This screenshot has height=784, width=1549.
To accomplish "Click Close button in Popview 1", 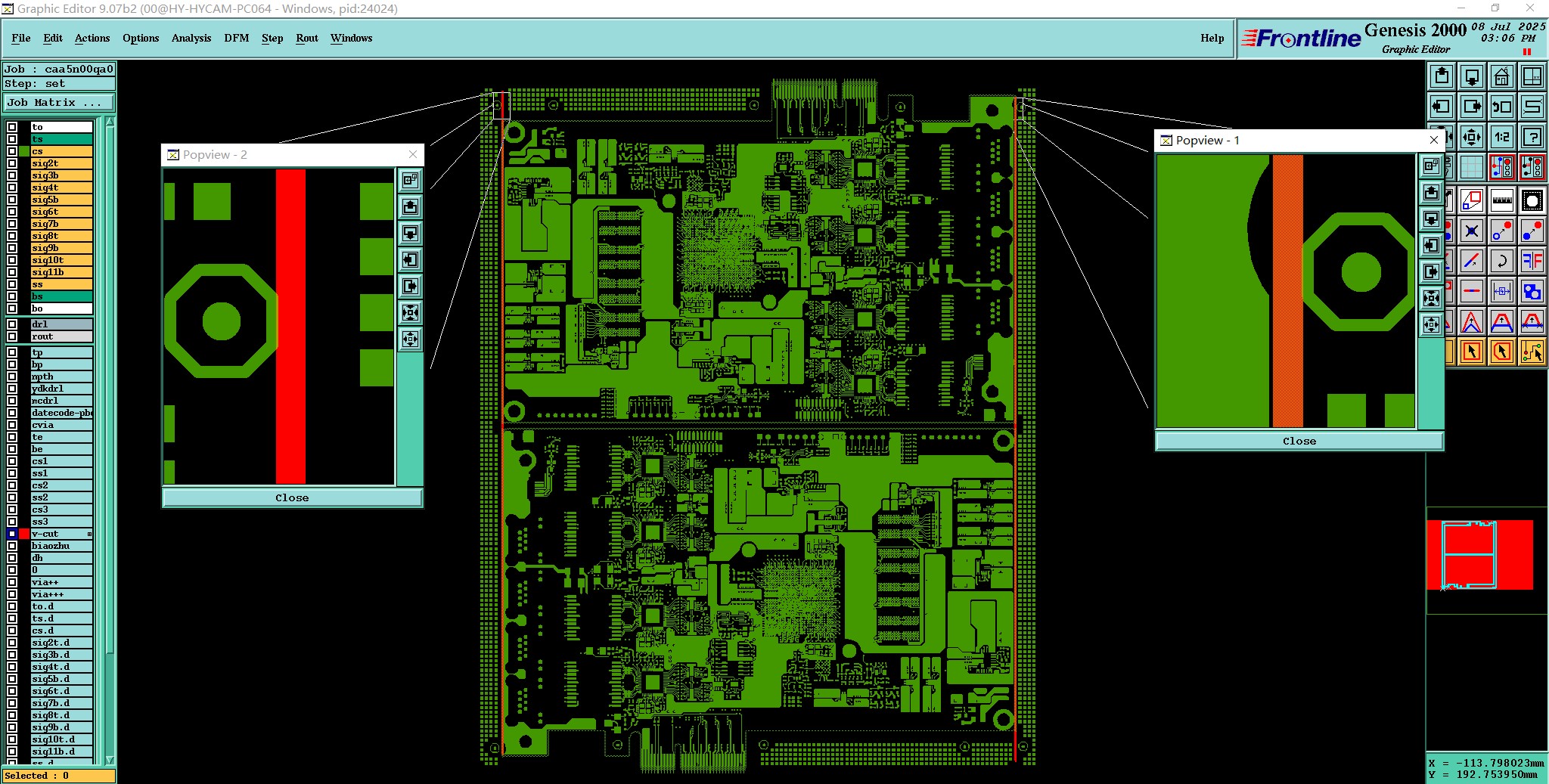I will [x=1299, y=441].
